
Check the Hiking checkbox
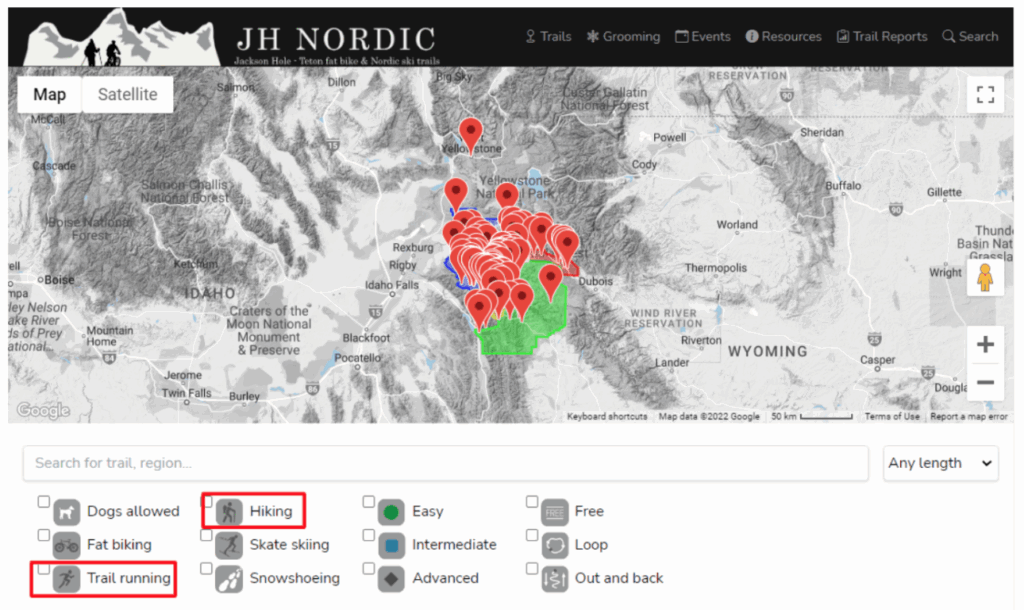point(207,502)
